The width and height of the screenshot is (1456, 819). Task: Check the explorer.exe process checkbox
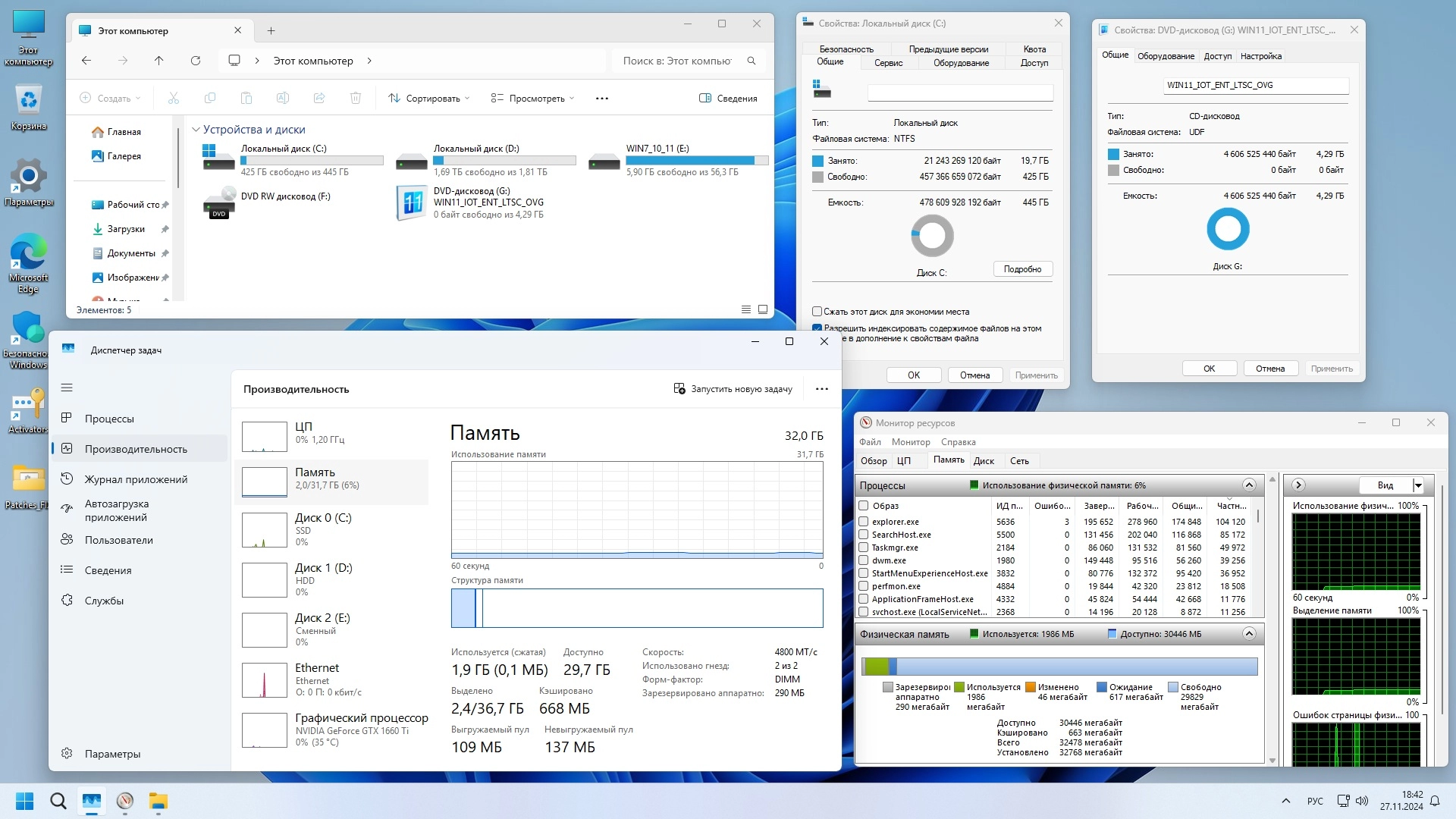pyautogui.click(x=863, y=522)
